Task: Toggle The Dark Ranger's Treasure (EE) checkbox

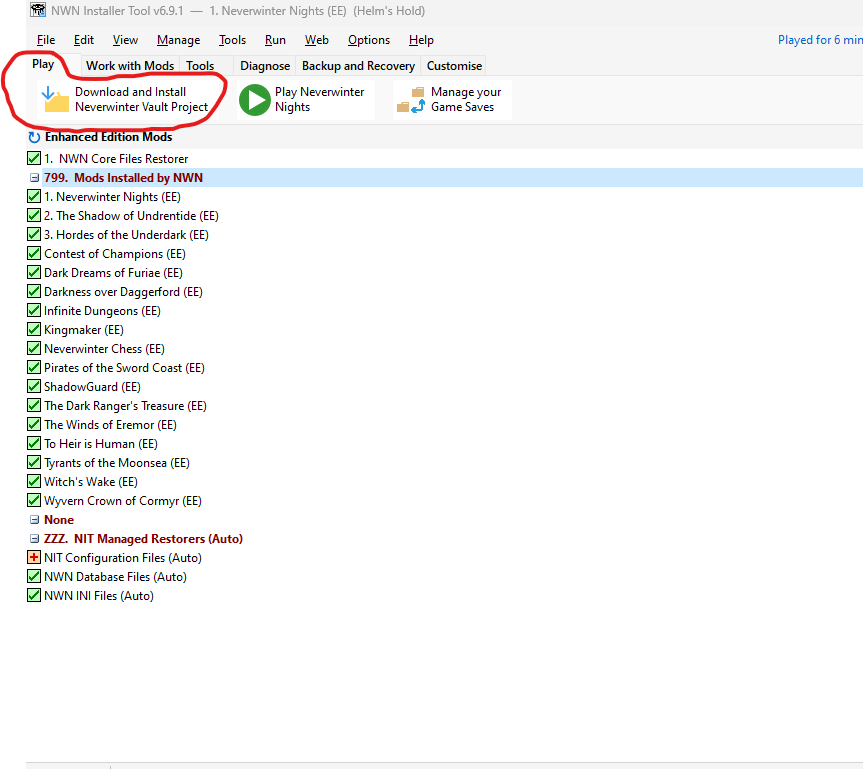Action: tap(34, 405)
